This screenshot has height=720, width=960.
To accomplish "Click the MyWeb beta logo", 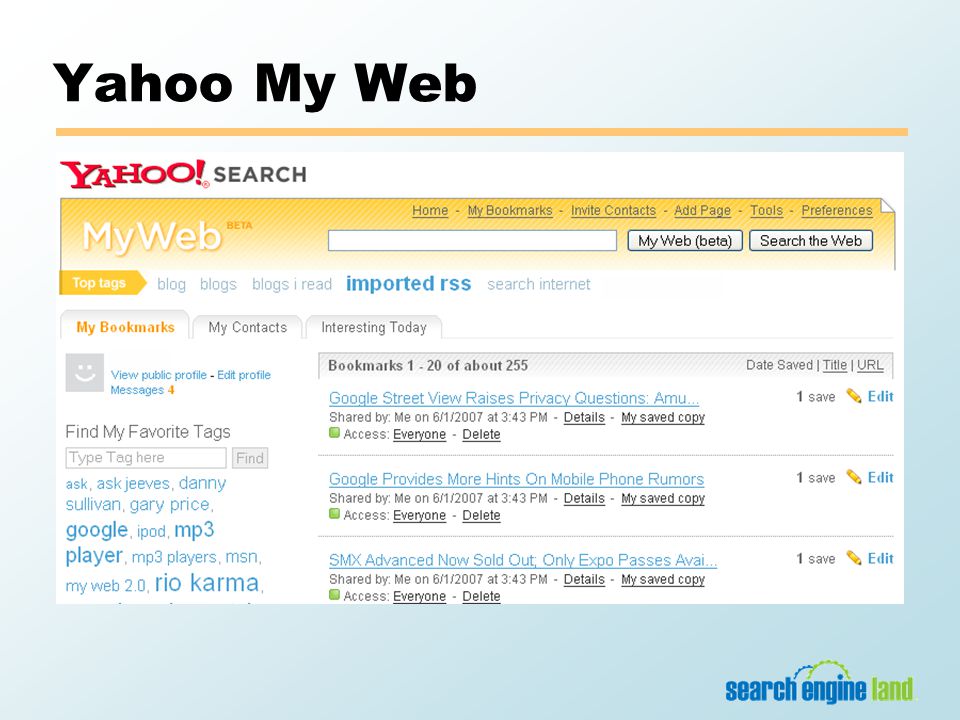I will coord(167,236).
